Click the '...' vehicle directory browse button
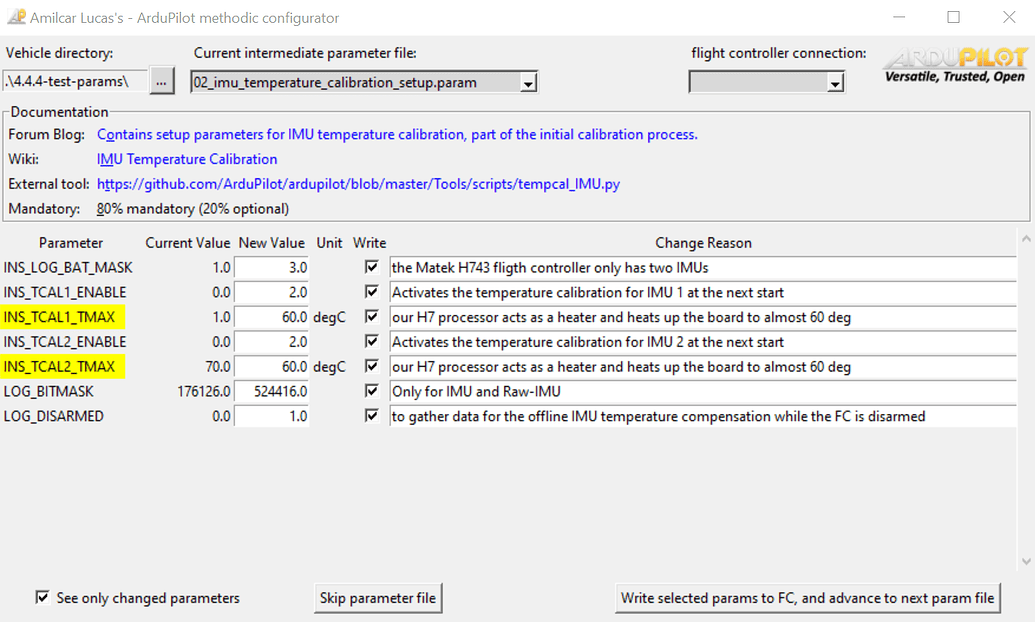The image size is (1035, 622). 161,81
